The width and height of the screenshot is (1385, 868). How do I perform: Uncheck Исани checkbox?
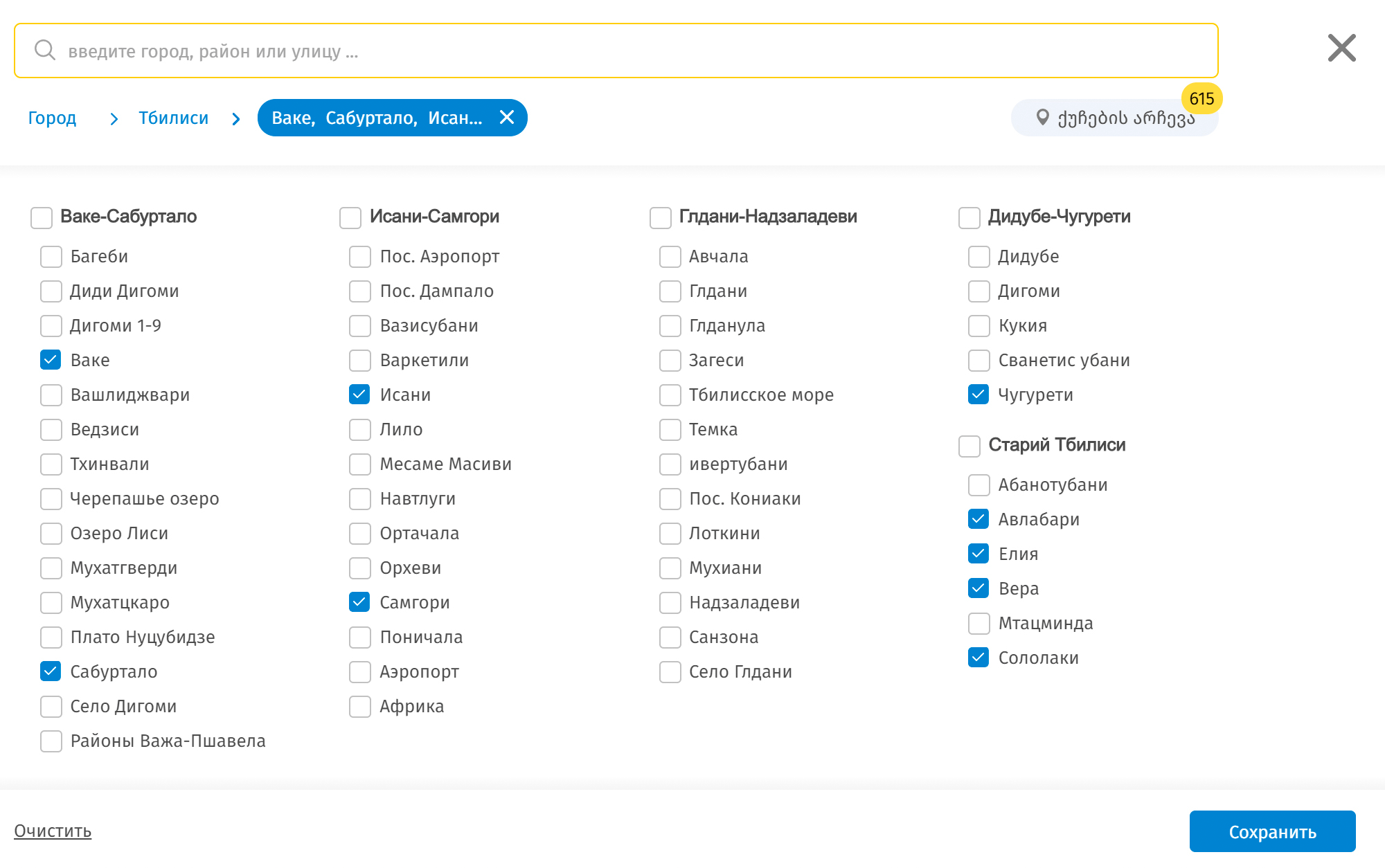click(x=359, y=395)
